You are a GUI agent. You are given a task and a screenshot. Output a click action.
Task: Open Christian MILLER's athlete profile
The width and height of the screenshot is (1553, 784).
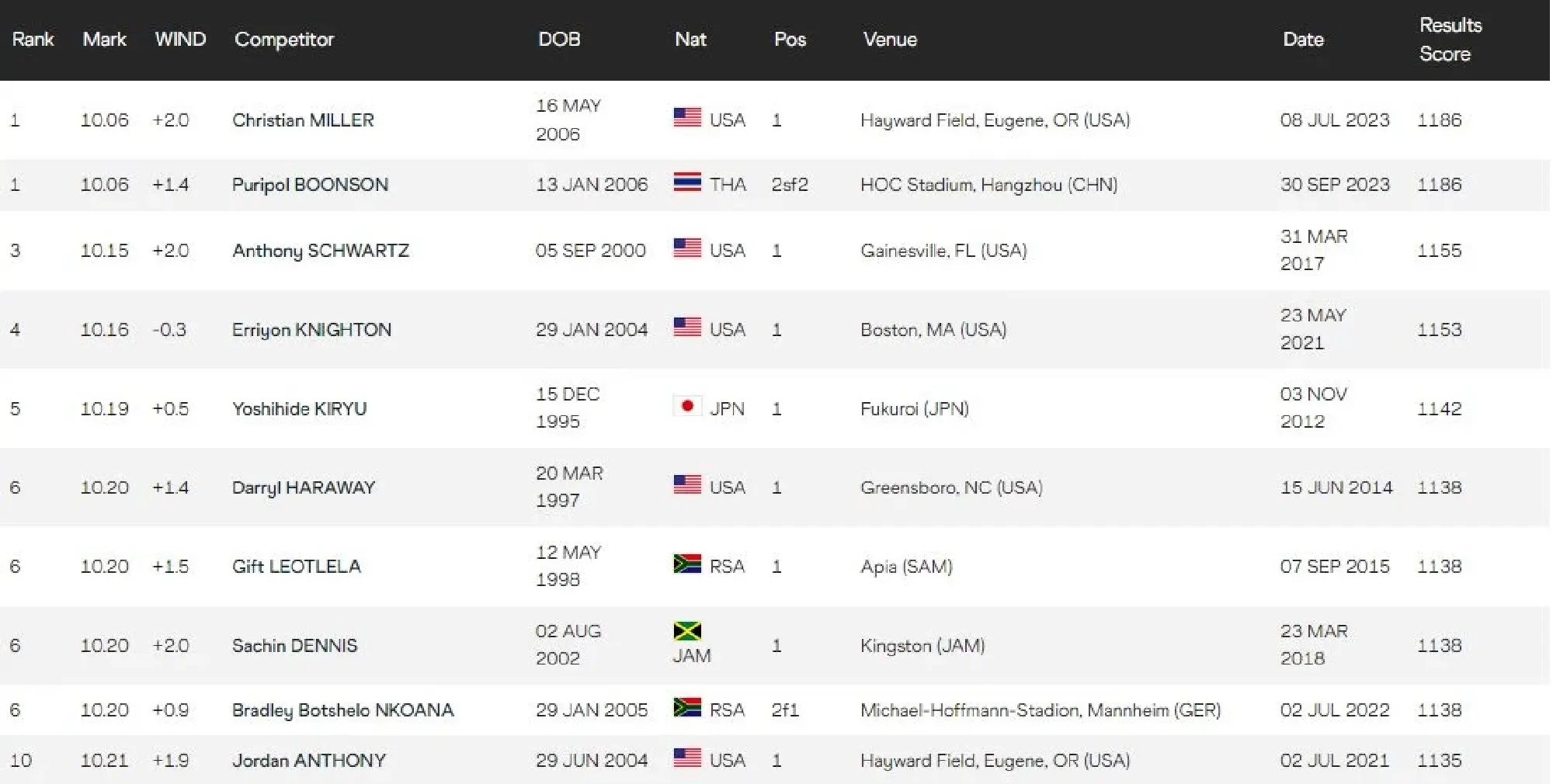click(x=303, y=120)
